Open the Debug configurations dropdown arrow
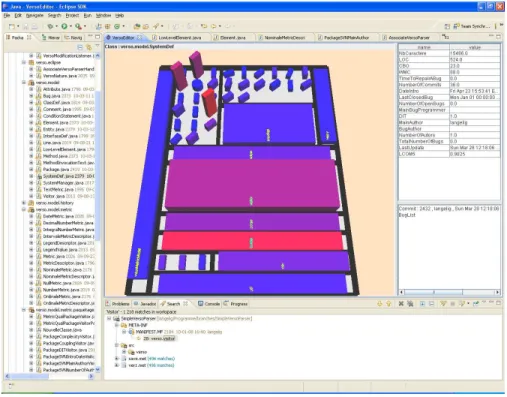Screen dimensions: 507x397 click(56, 26)
